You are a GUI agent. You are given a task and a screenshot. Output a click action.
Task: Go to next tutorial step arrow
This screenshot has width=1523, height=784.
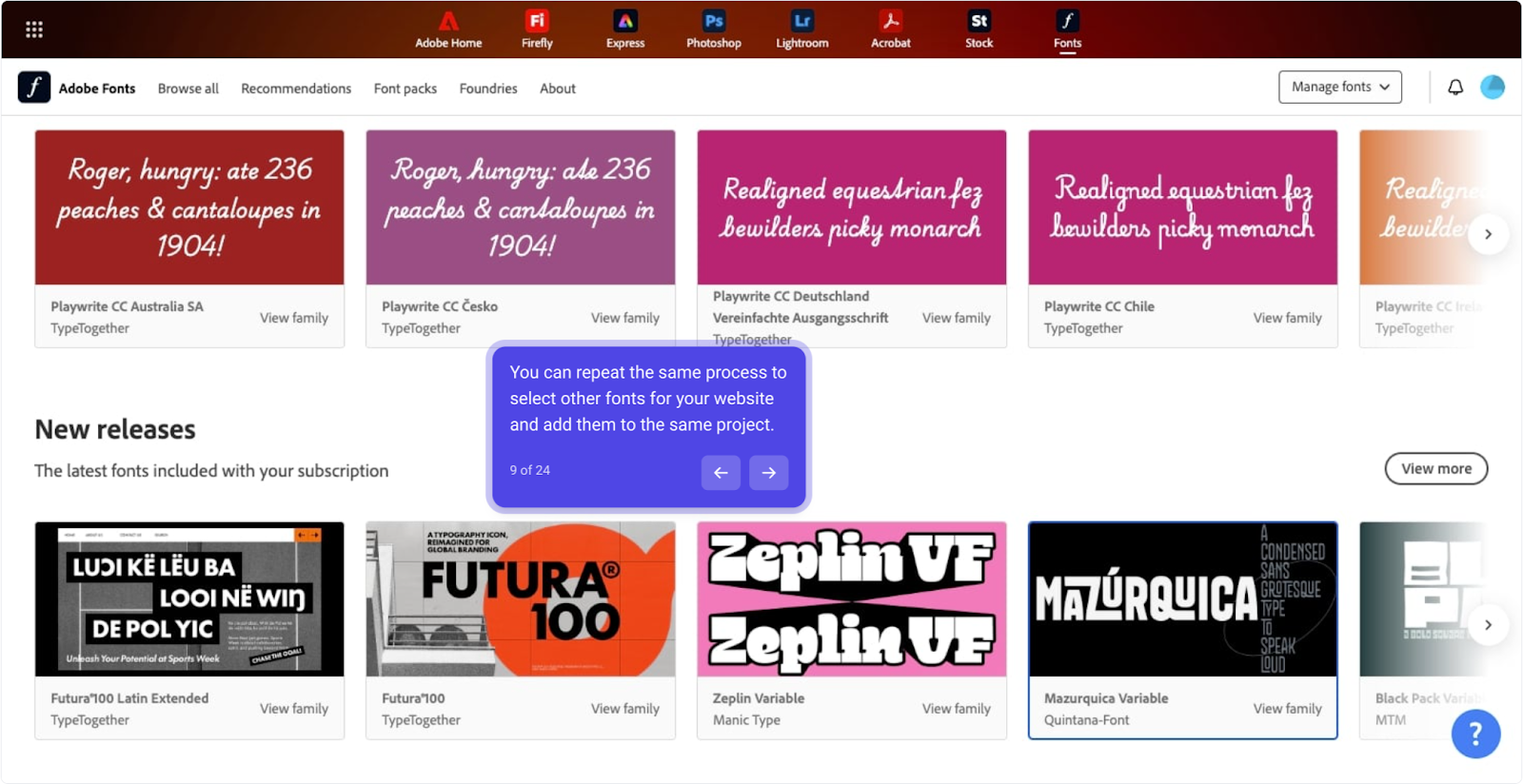[x=768, y=472]
